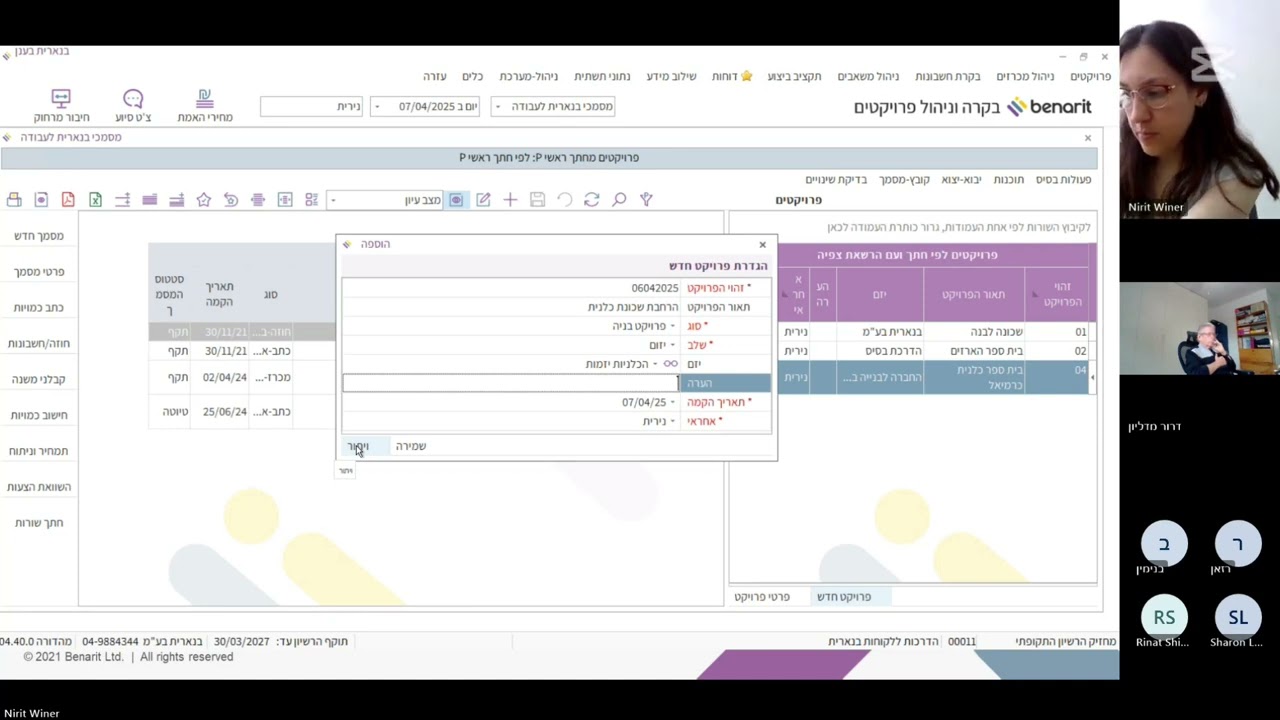This screenshot has height=720, width=1280.
Task: Expand the סוג project type dropdown
Action: tap(672, 326)
